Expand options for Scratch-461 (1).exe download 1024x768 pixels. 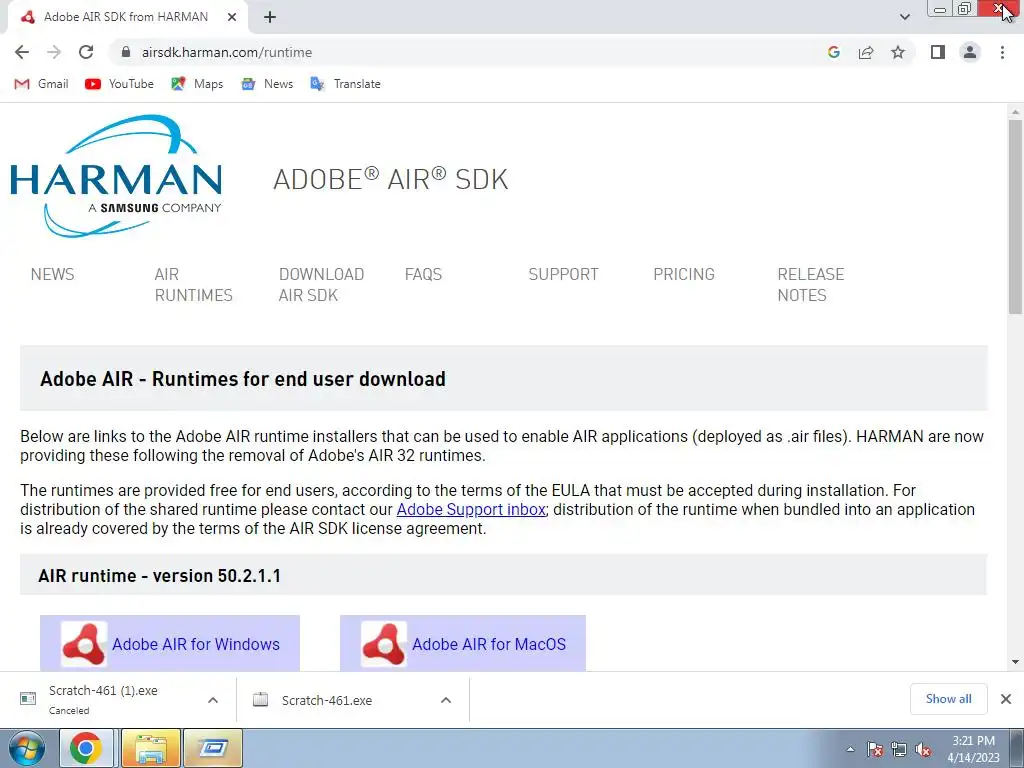pos(213,700)
